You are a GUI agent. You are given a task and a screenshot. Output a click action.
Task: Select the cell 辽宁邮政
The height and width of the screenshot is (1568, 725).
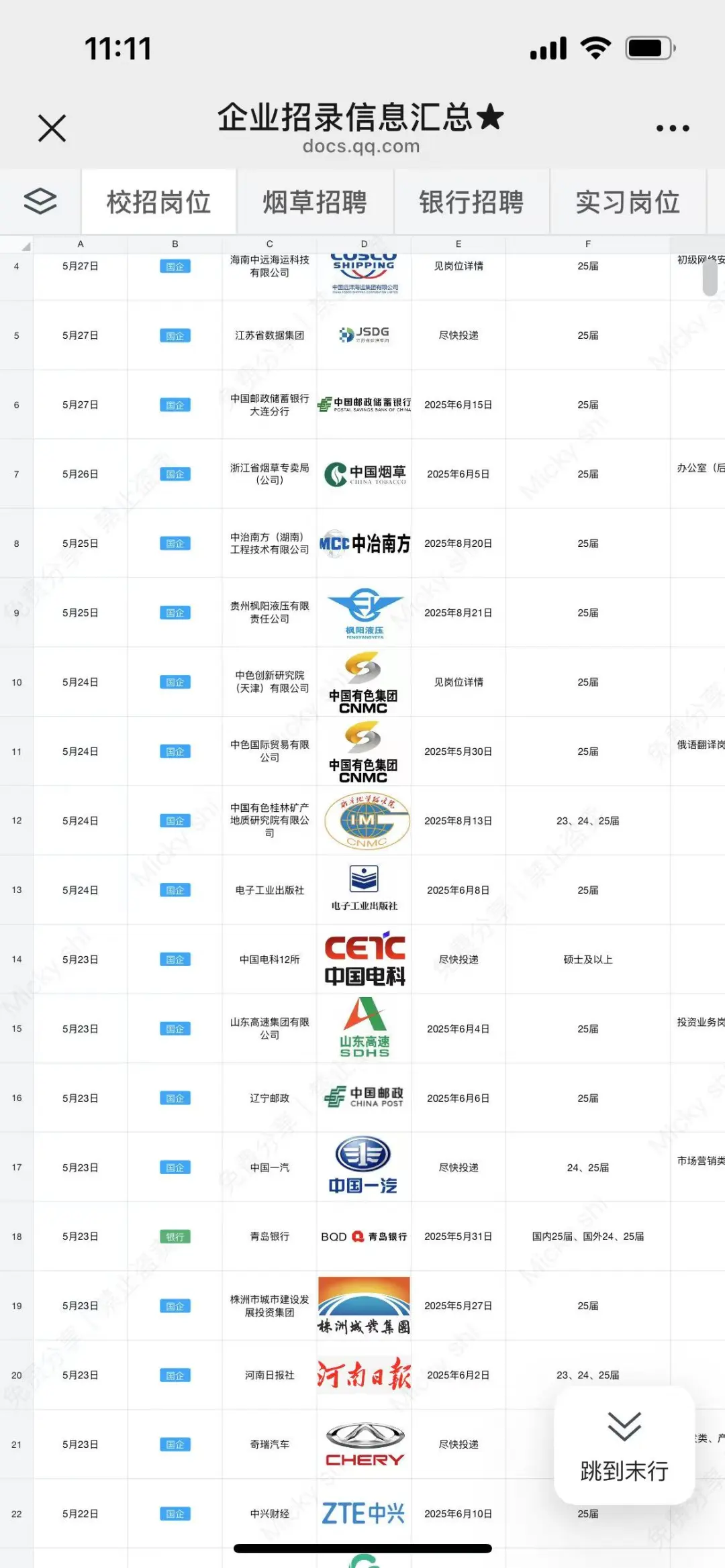(270, 1098)
